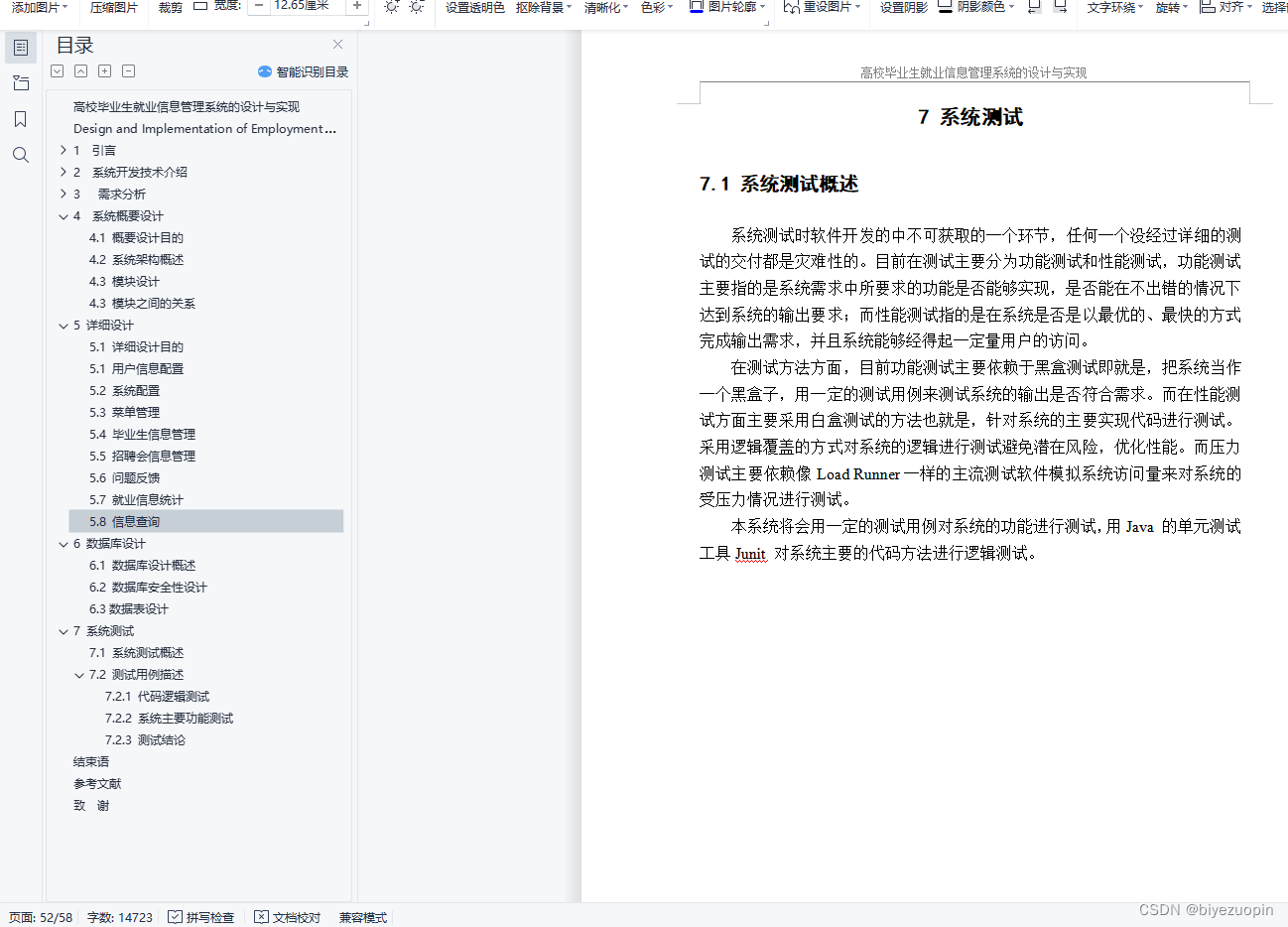Click 设置透明色 button
This screenshot has height=927, width=1288.
474,7
